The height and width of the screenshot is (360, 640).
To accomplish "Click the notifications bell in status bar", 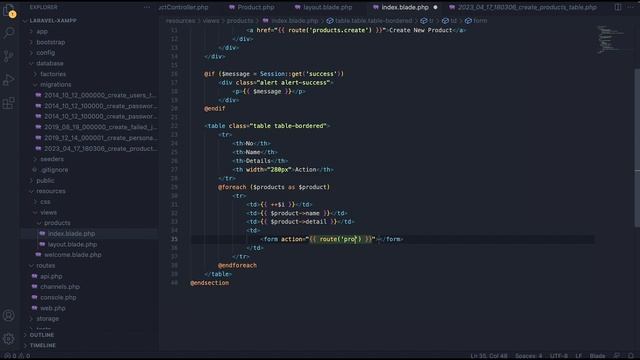I will [631, 356].
